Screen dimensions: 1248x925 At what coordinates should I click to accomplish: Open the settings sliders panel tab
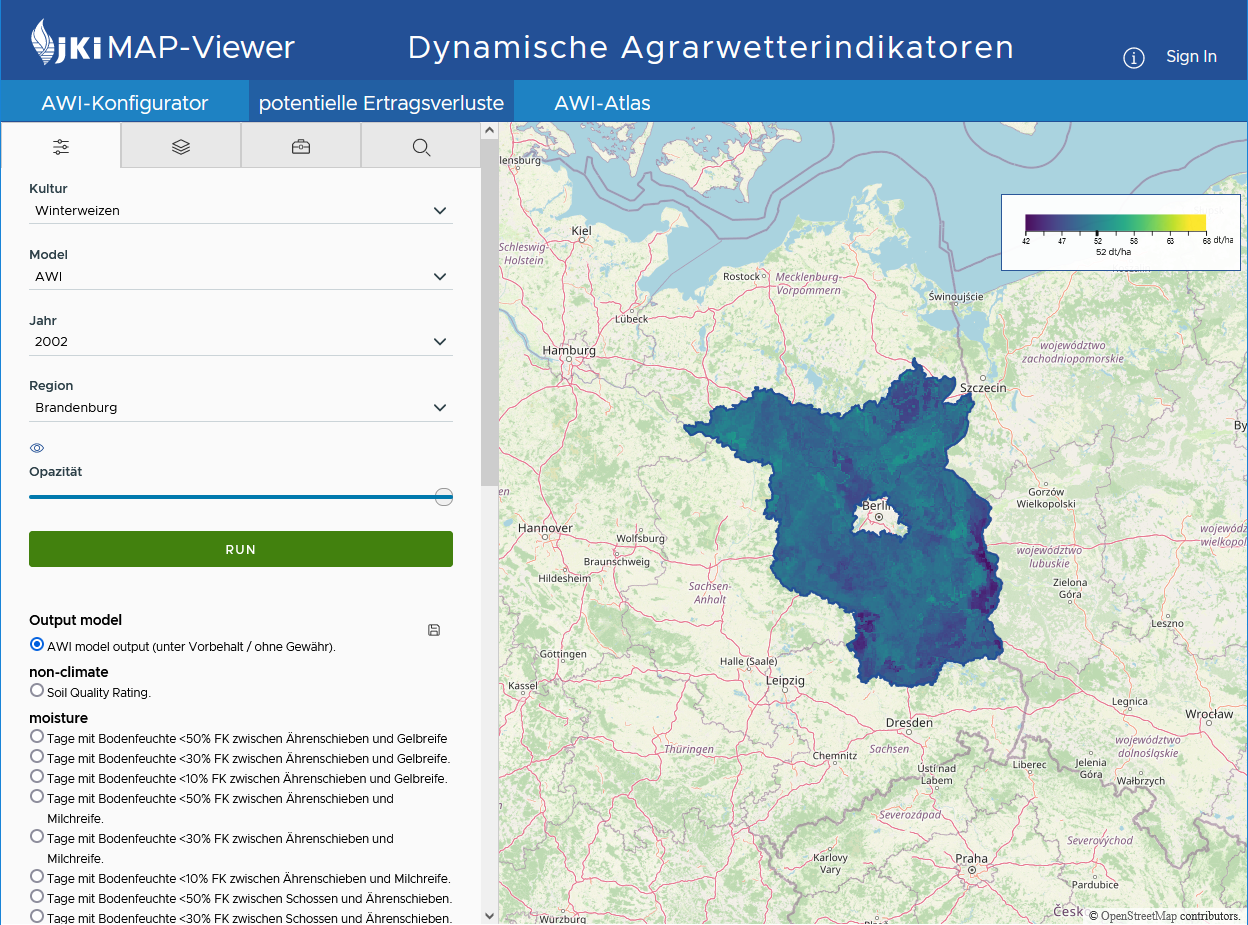pyautogui.click(x=61, y=147)
